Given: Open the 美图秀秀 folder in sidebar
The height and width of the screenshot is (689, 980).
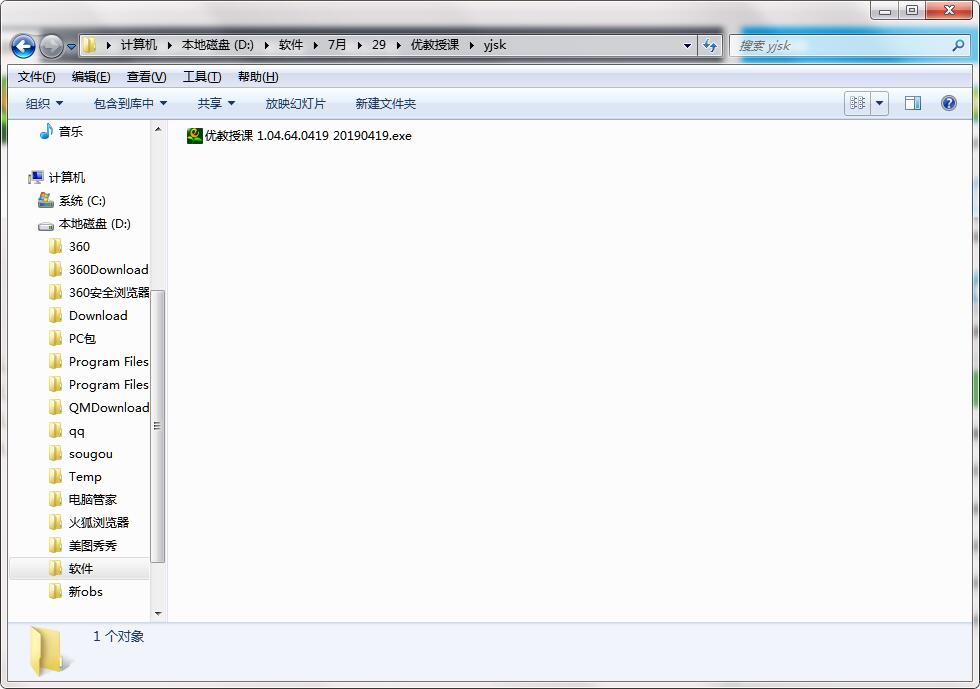Looking at the screenshot, I should pyautogui.click(x=92, y=546).
